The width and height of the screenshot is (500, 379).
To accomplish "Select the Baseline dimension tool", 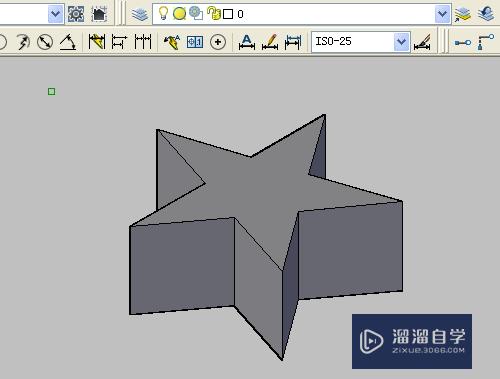I will point(119,42).
